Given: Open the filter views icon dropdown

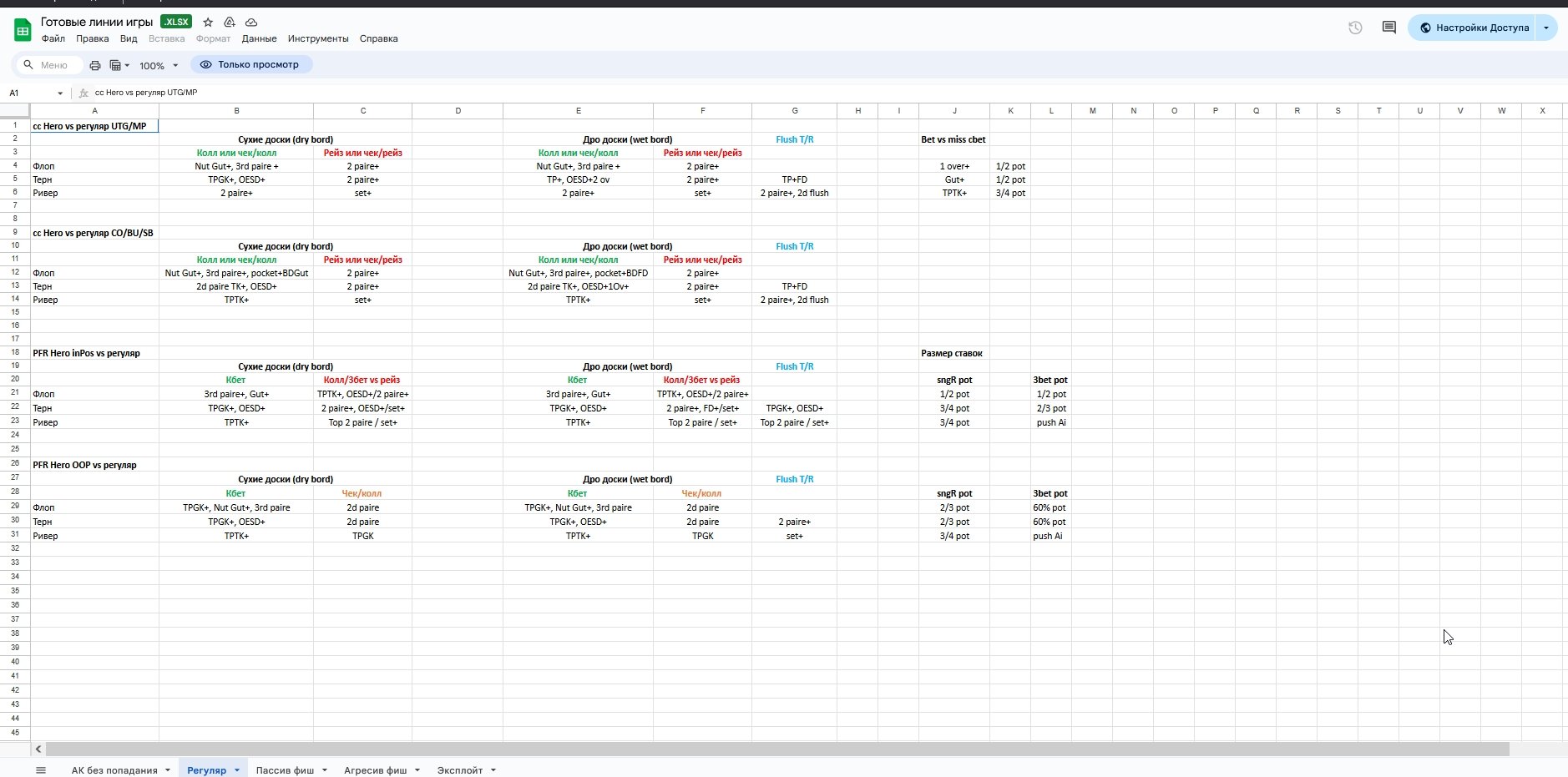Looking at the screenshot, I should (119, 65).
